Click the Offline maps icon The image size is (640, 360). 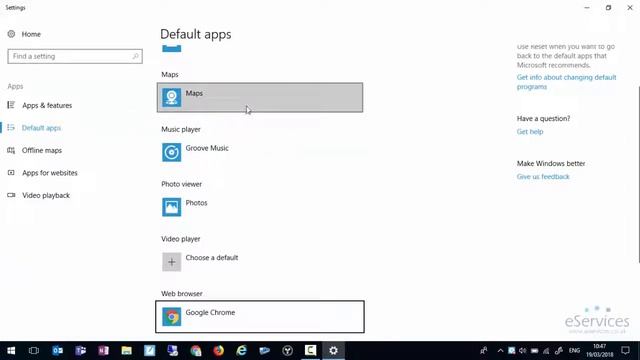(x=11, y=150)
